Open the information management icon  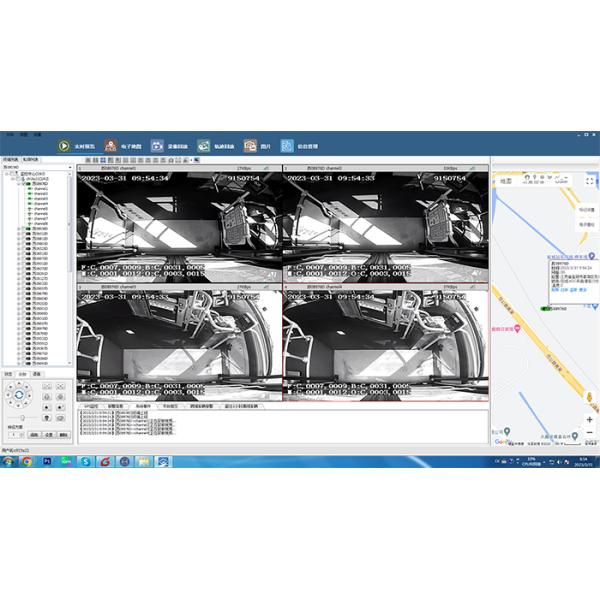point(287,145)
